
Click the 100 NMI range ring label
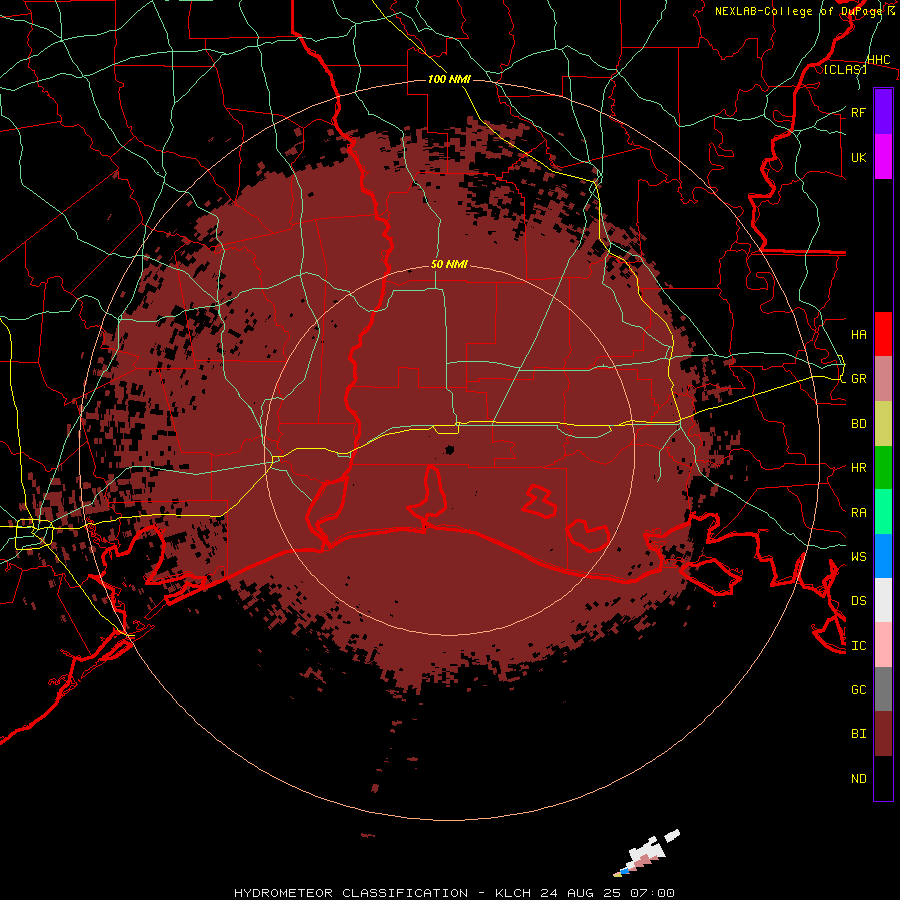449,79
